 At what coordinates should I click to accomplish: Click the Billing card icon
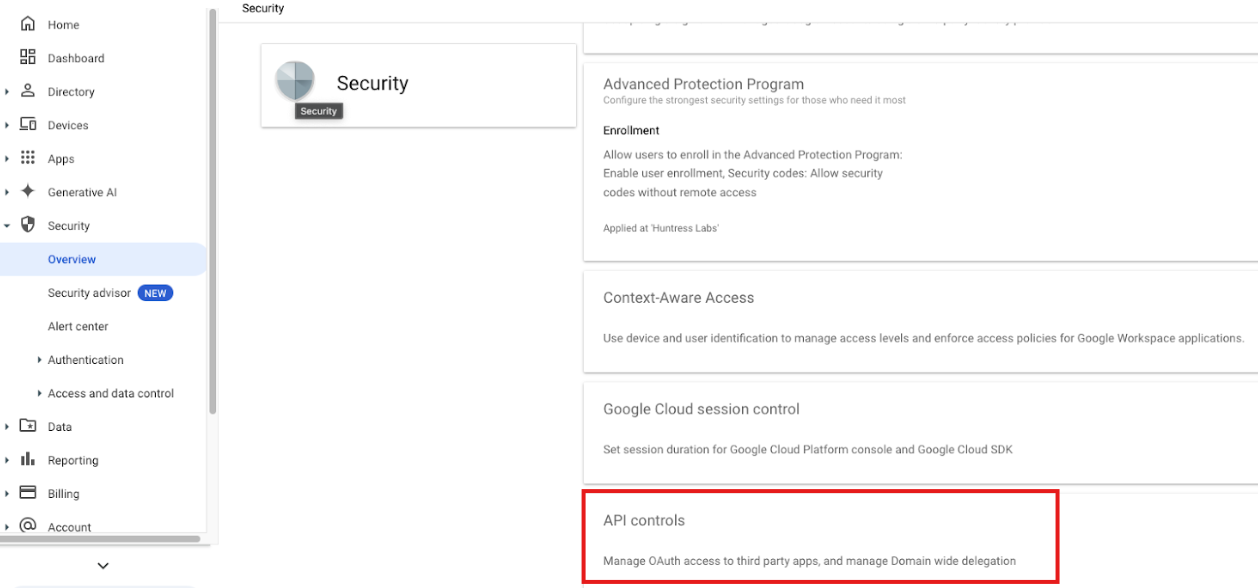(x=28, y=493)
